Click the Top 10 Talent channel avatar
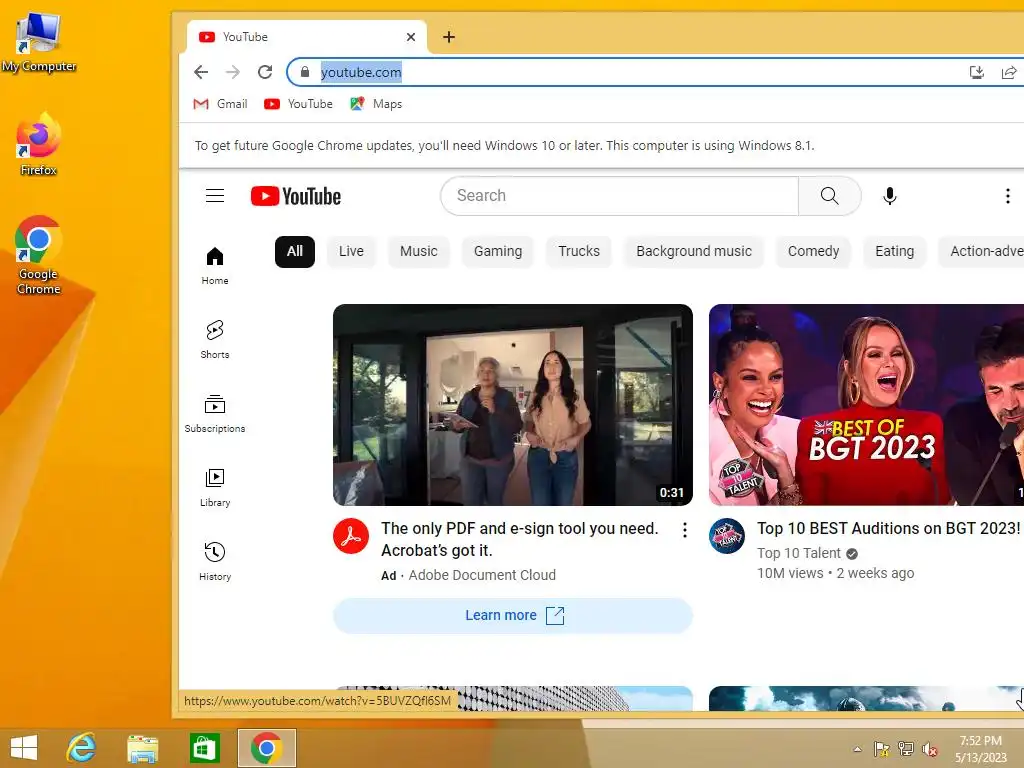The width and height of the screenshot is (1024, 768). pyautogui.click(x=727, y=536)
